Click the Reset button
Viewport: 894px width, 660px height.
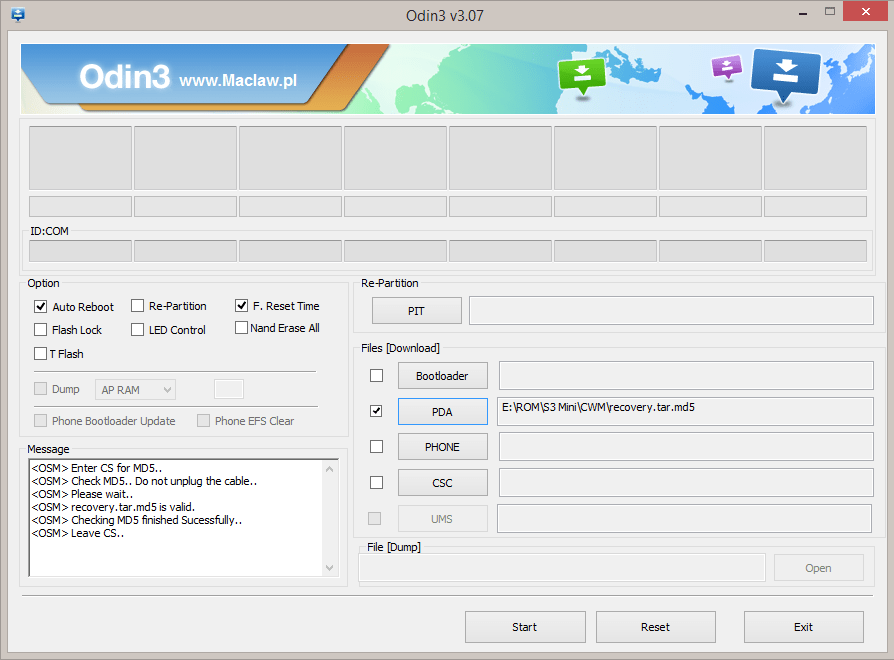(656, 627)
